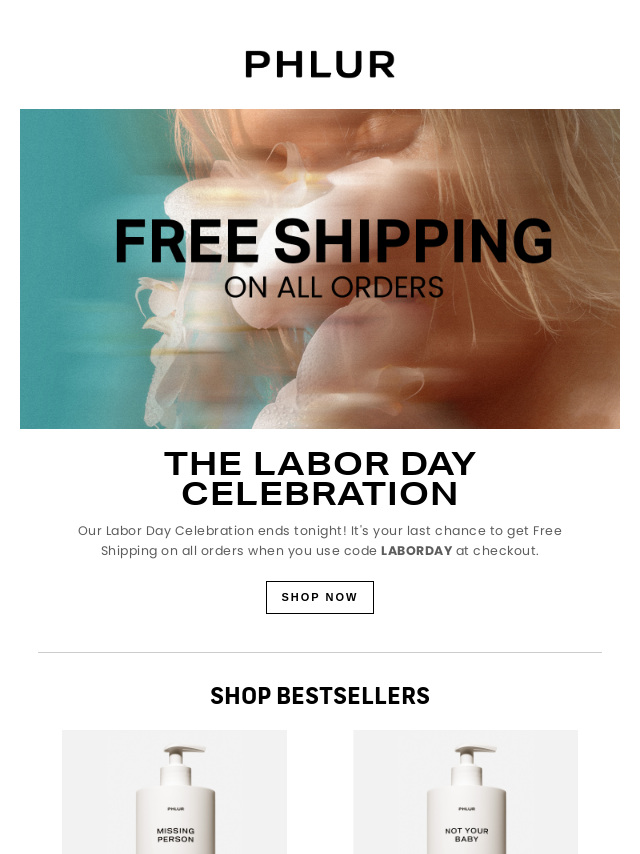Click the Not Your Baby bottle pump dispenser
The width and height of the screenshot is (640, 854).
pos(473,757)
